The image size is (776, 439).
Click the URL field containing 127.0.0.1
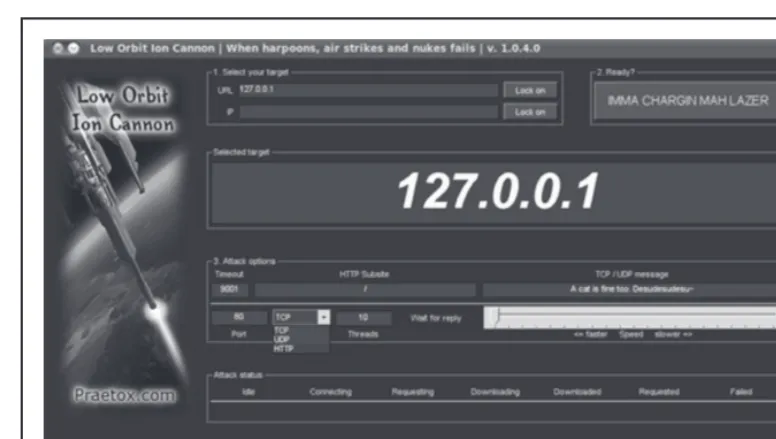(368, 90)
